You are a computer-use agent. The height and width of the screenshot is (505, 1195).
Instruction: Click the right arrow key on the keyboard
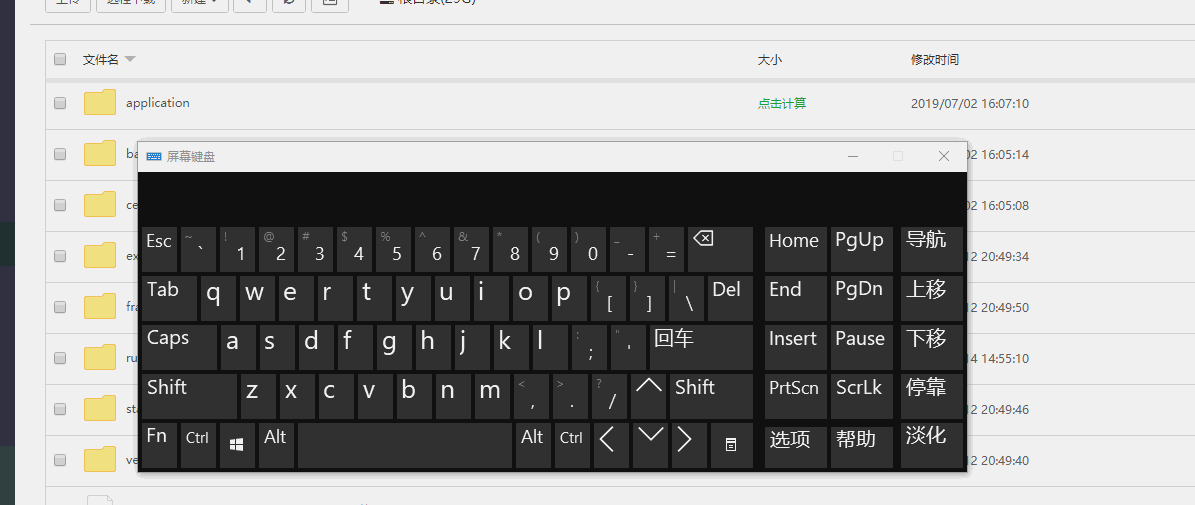click(x=689, y=446)
